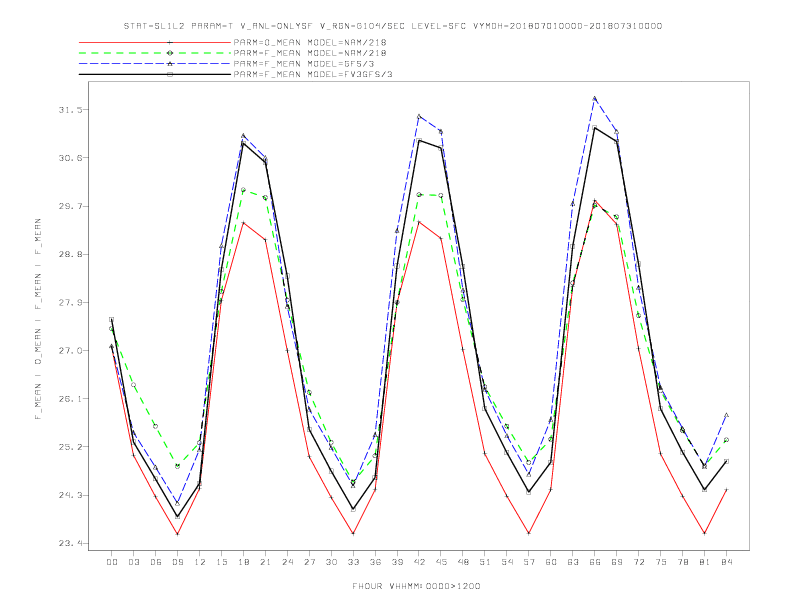
Task: Click x-axis forecast hour label 69
Action: [617, 562]
